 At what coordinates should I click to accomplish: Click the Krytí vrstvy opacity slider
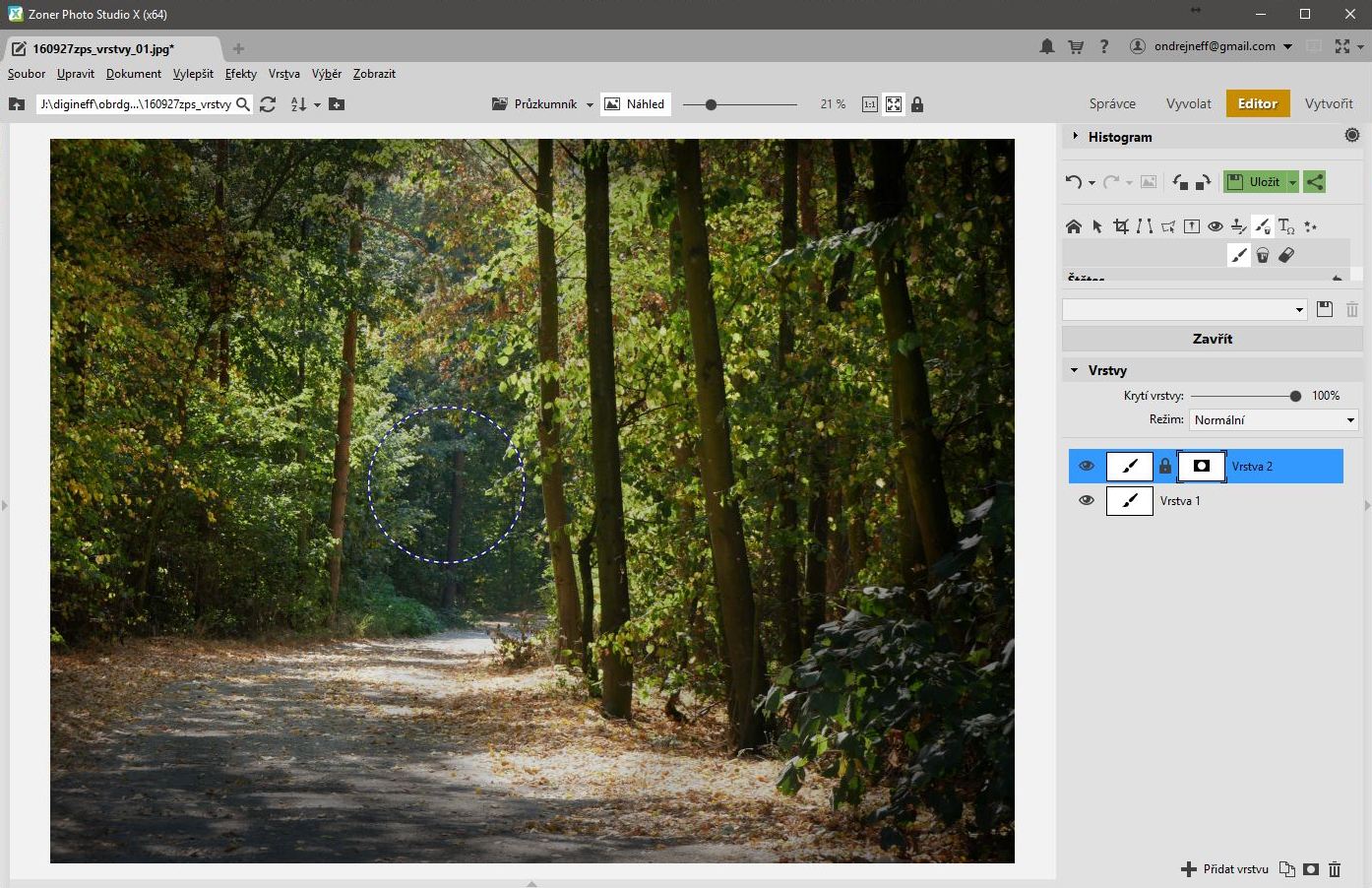(x=1241, y=396)
